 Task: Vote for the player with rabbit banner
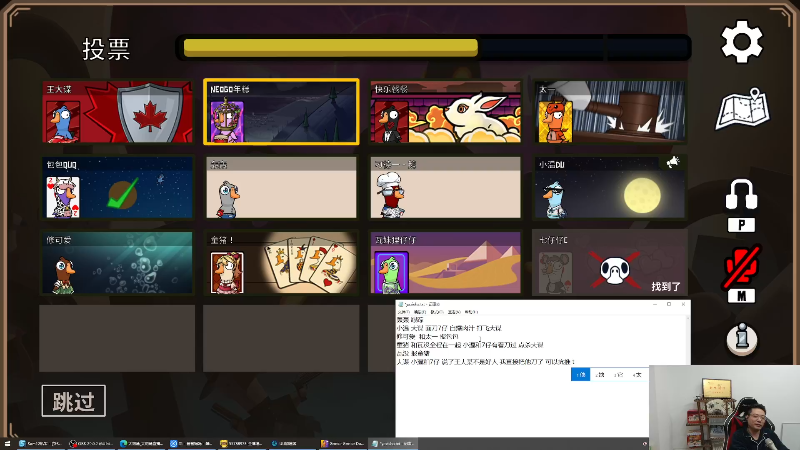coord(446,112)
